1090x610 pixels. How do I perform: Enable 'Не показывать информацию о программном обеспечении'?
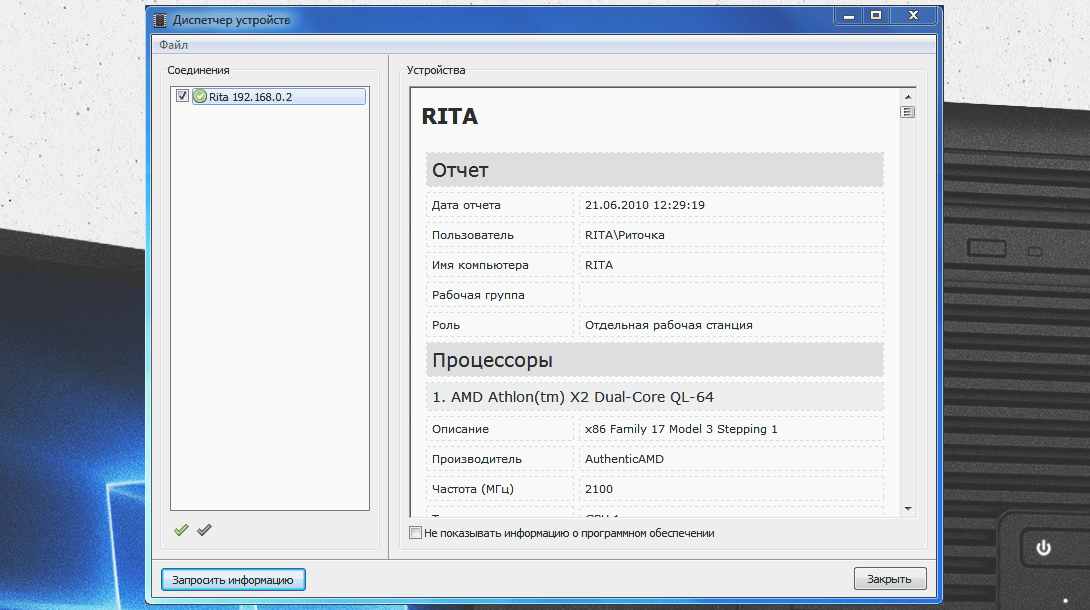(416, 534)
